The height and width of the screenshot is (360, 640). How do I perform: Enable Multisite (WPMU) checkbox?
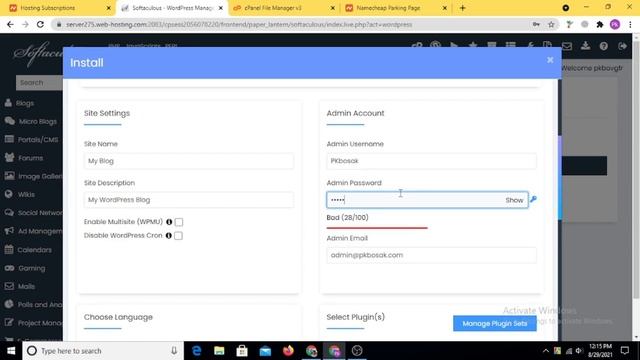point(179,222)
